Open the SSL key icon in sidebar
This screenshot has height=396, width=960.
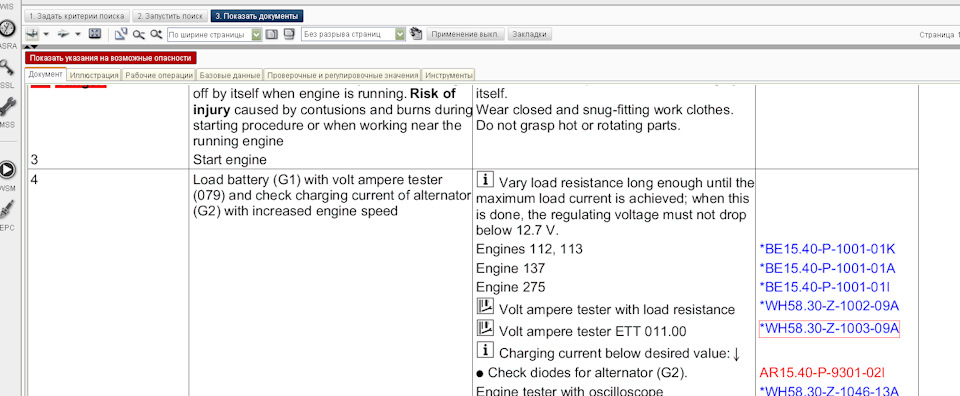tap(7, 67)
